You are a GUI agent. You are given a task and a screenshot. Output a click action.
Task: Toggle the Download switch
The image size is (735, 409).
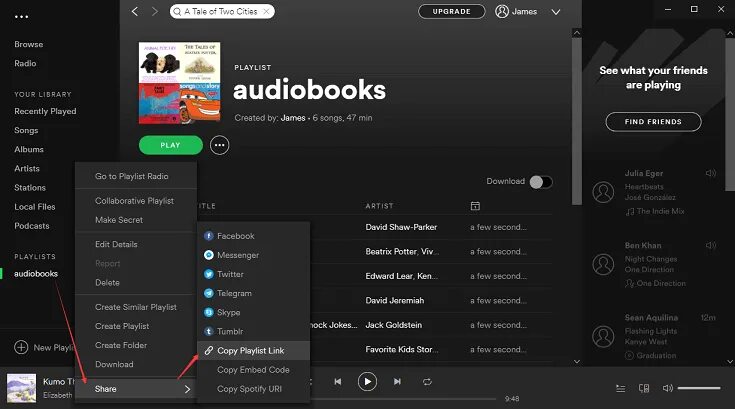point(541,182)
